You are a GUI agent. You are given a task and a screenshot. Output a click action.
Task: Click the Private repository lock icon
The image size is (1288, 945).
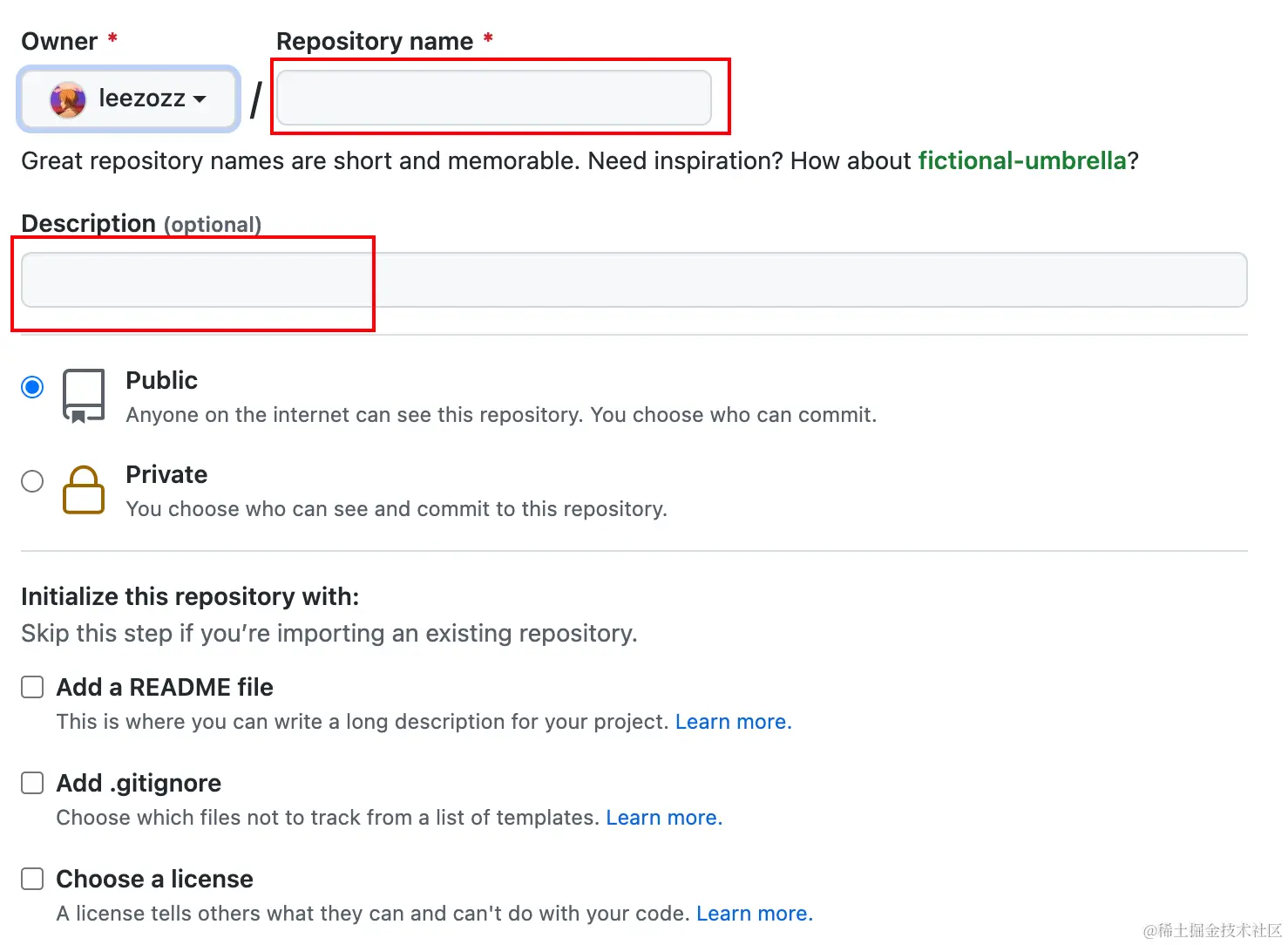84,490
